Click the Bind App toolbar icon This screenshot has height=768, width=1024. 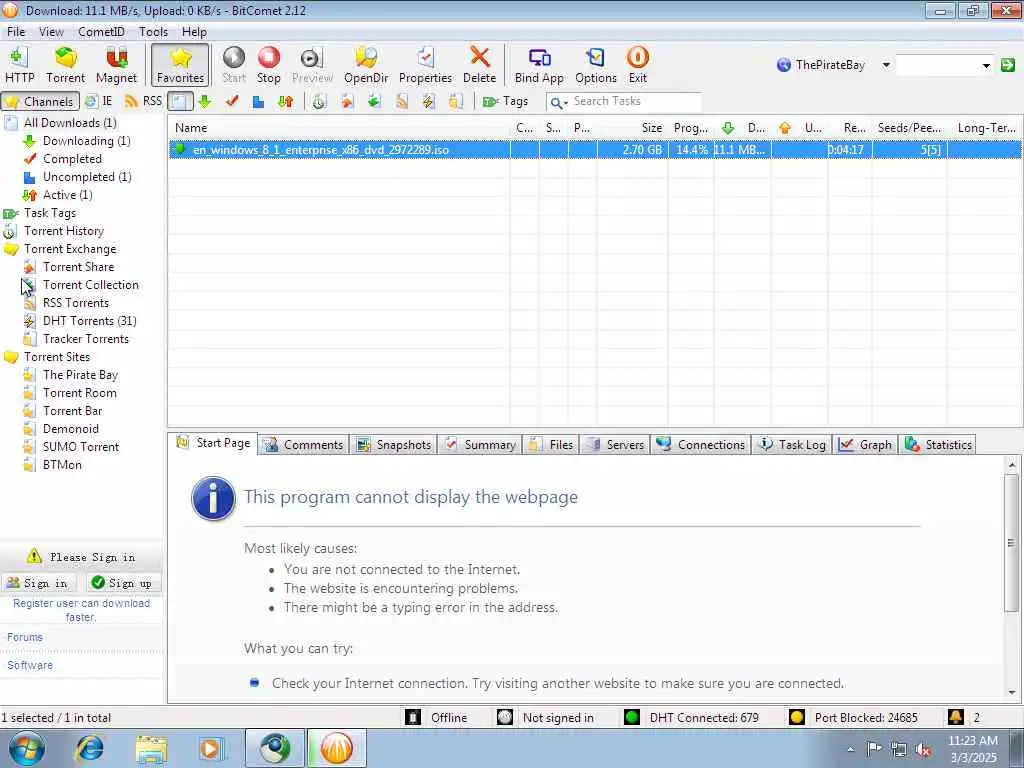point(539,65)
